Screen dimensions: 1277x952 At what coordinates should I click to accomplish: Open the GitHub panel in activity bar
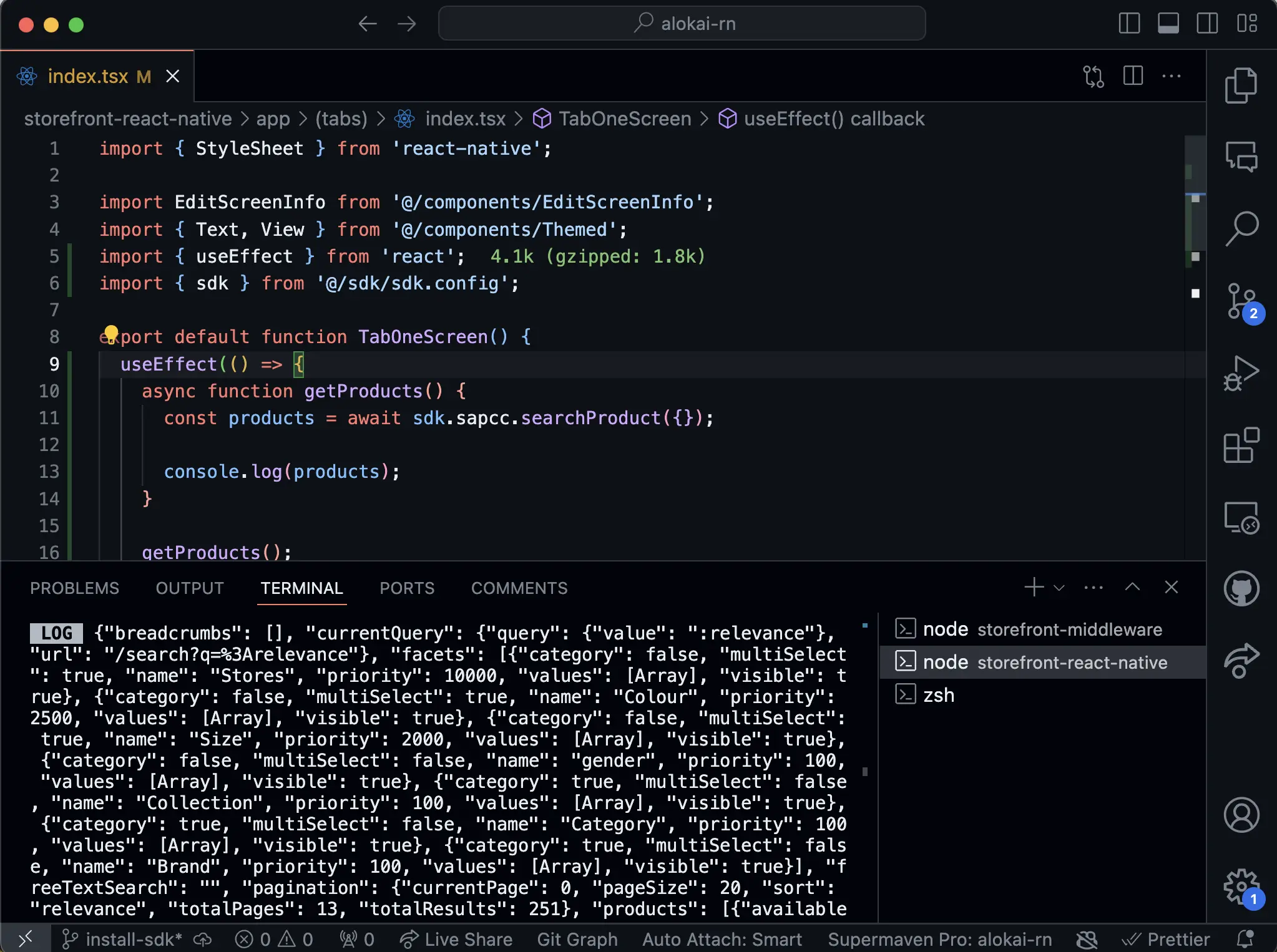(x=1241, y=588)
